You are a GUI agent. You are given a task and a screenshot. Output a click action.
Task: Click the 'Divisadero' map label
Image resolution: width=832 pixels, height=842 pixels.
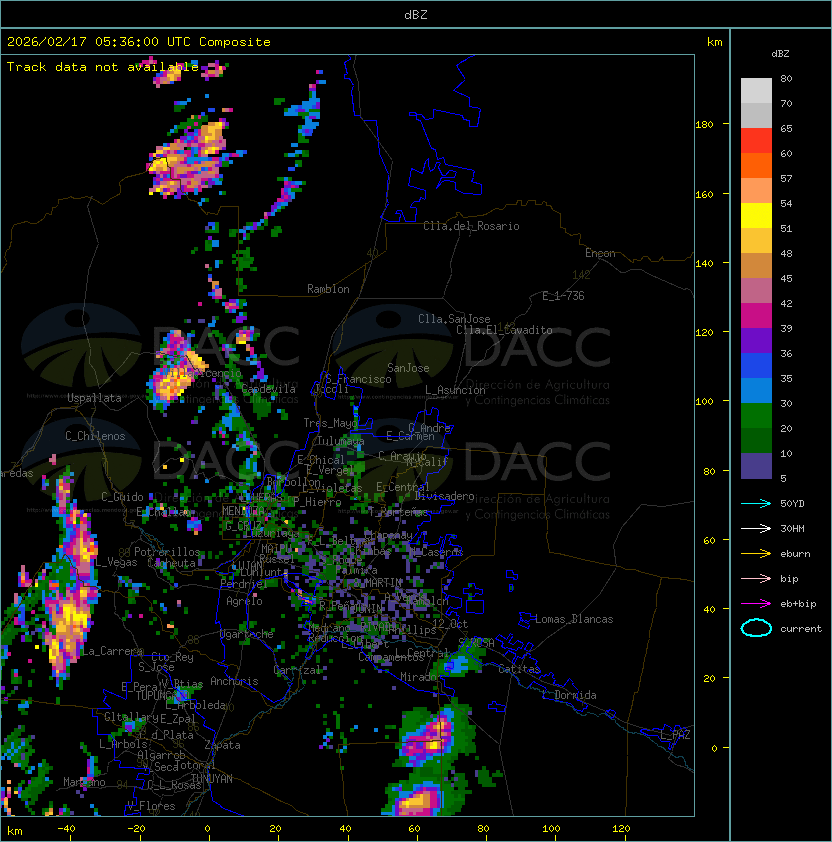(444, 496)
